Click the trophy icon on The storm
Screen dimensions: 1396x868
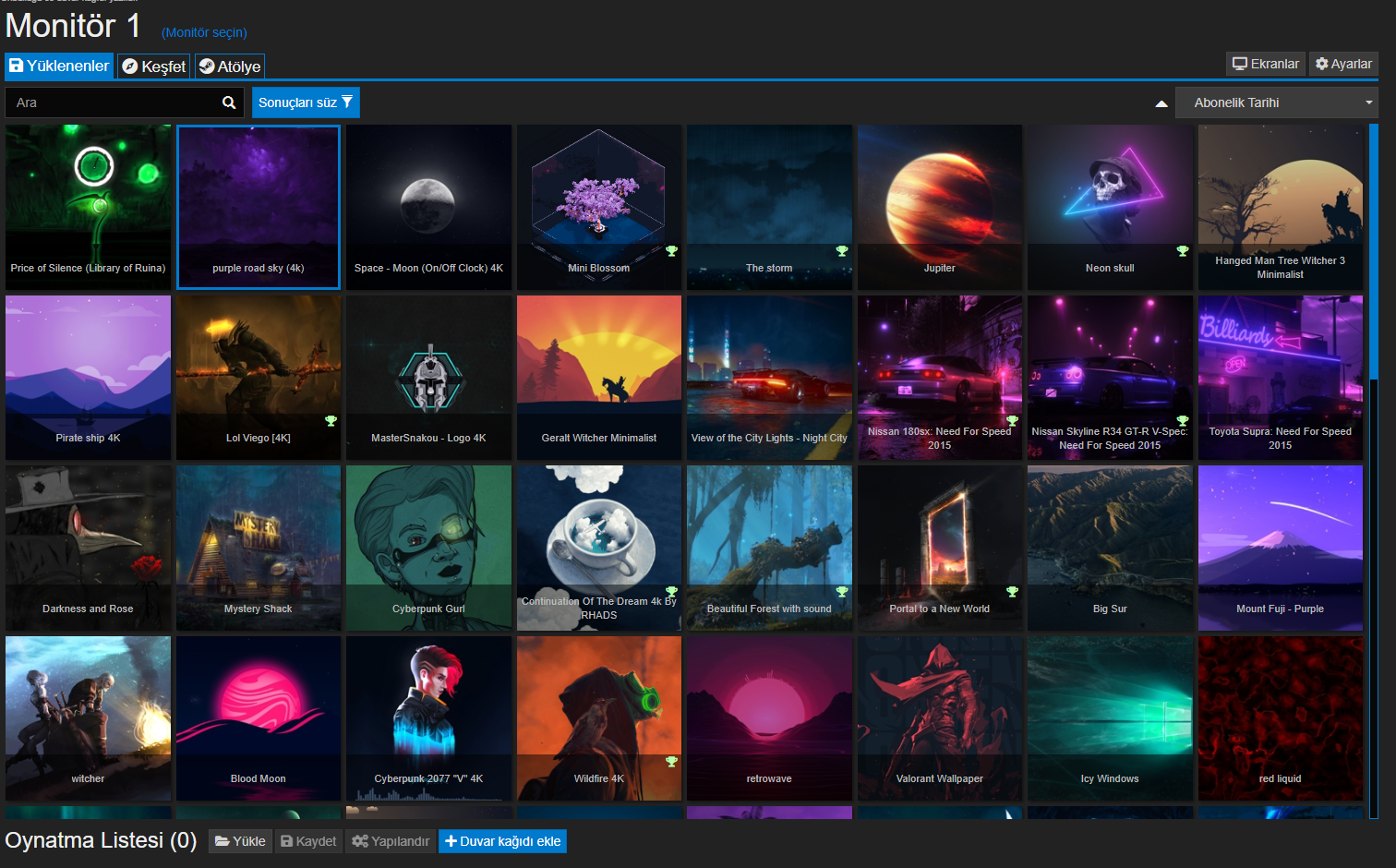[842, 251]
